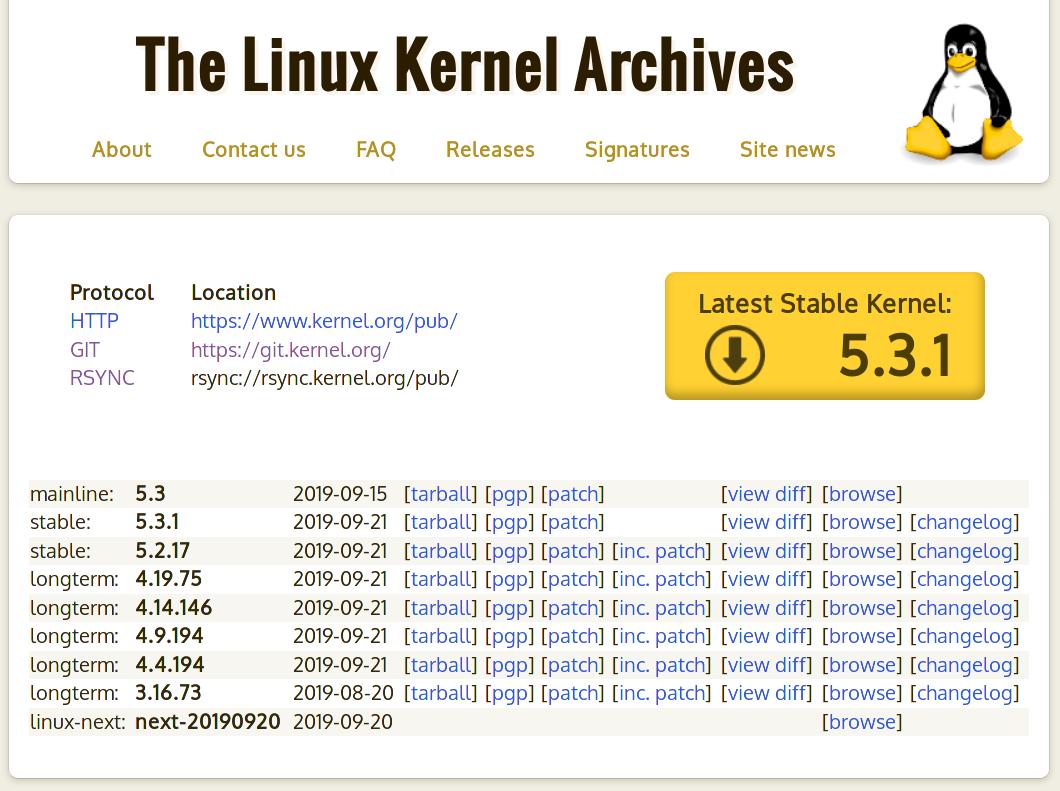Screen dimensions: 1060x791
Task: Select date 2019-09-15 in mainline row
Action: pyautogui.click(x=340, y=494)
